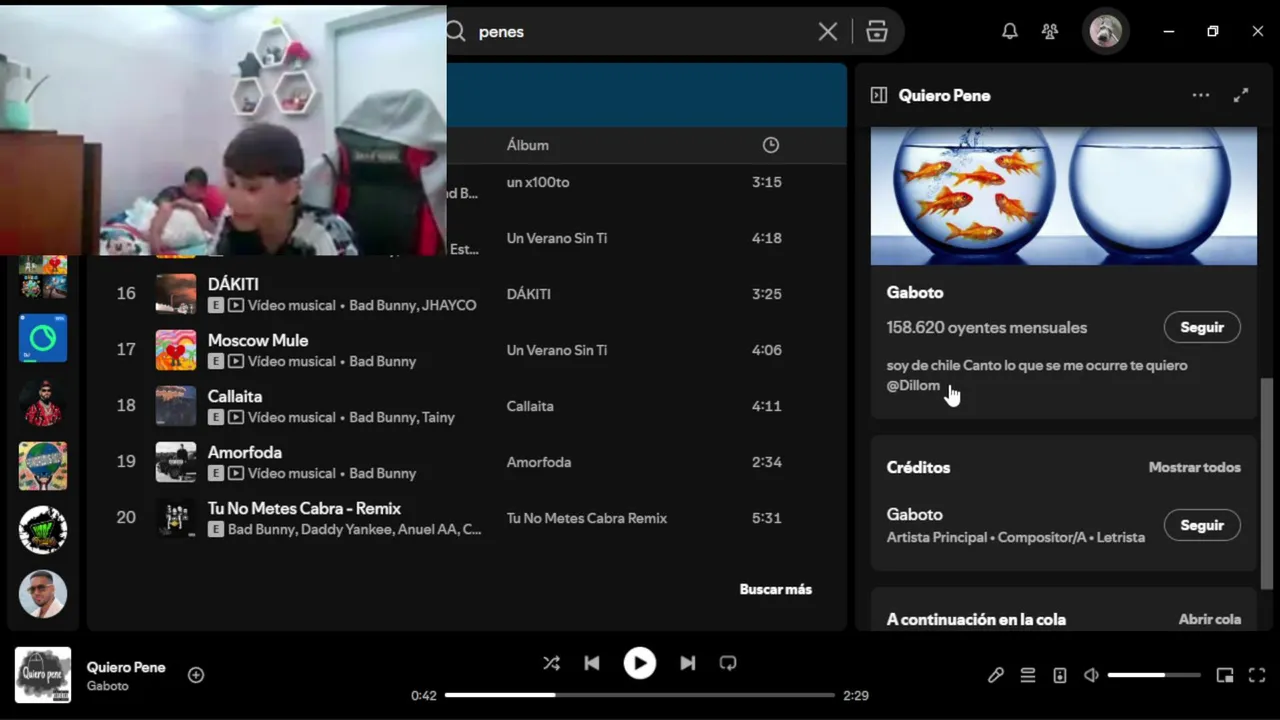Toggle repeat mode
The image size is (1280, 720).
click(x=728, y=663)
